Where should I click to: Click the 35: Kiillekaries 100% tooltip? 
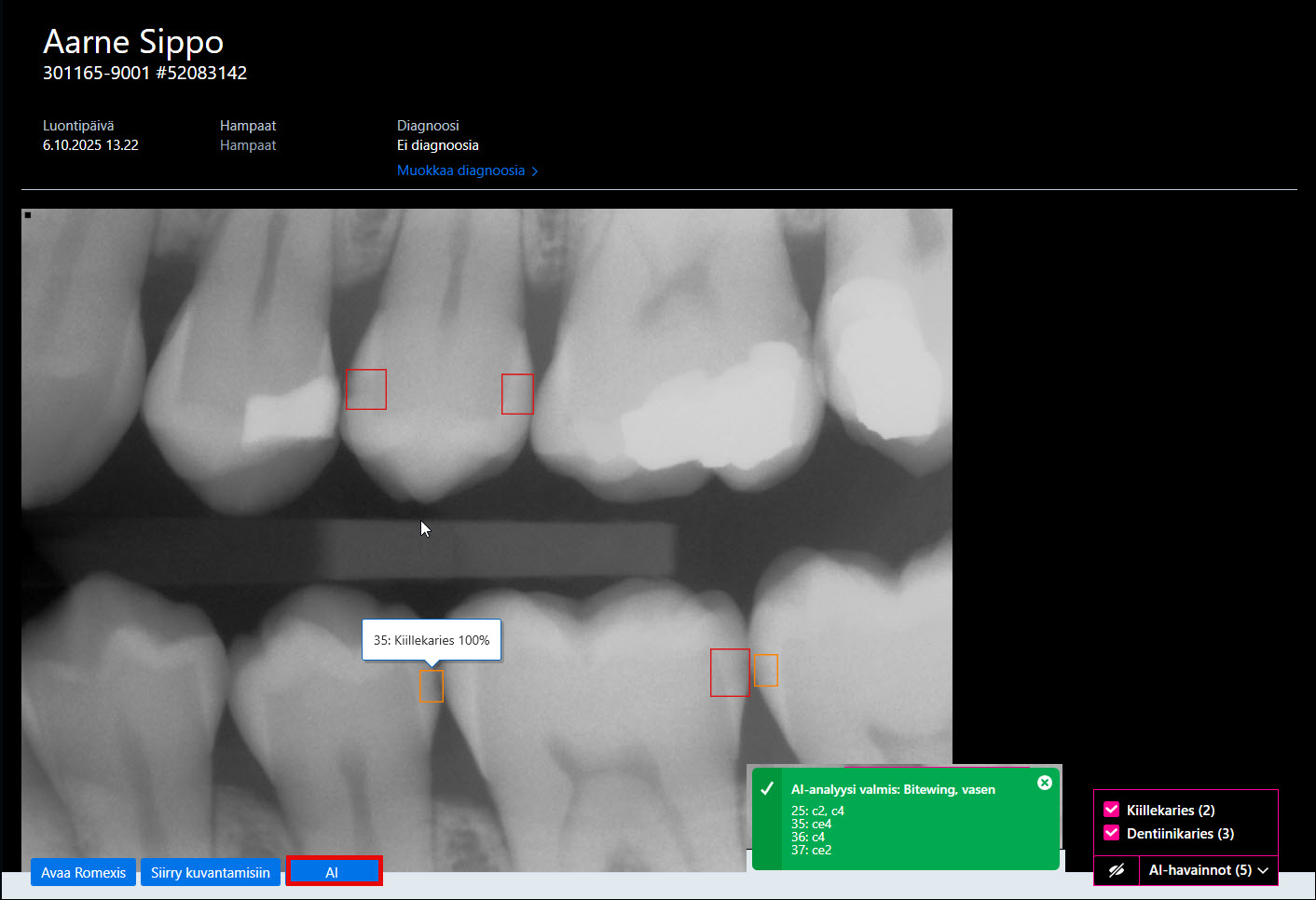[432, 640]
